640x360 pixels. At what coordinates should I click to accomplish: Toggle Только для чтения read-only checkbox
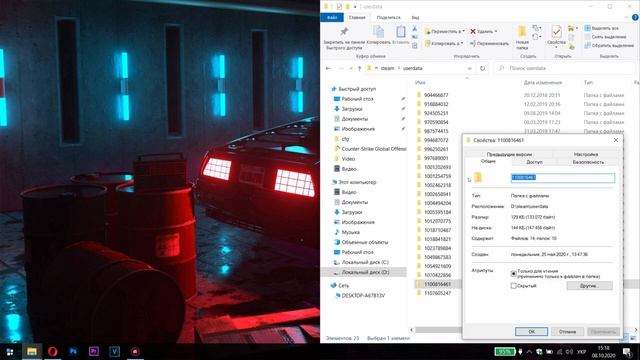[x=513, y=273]
